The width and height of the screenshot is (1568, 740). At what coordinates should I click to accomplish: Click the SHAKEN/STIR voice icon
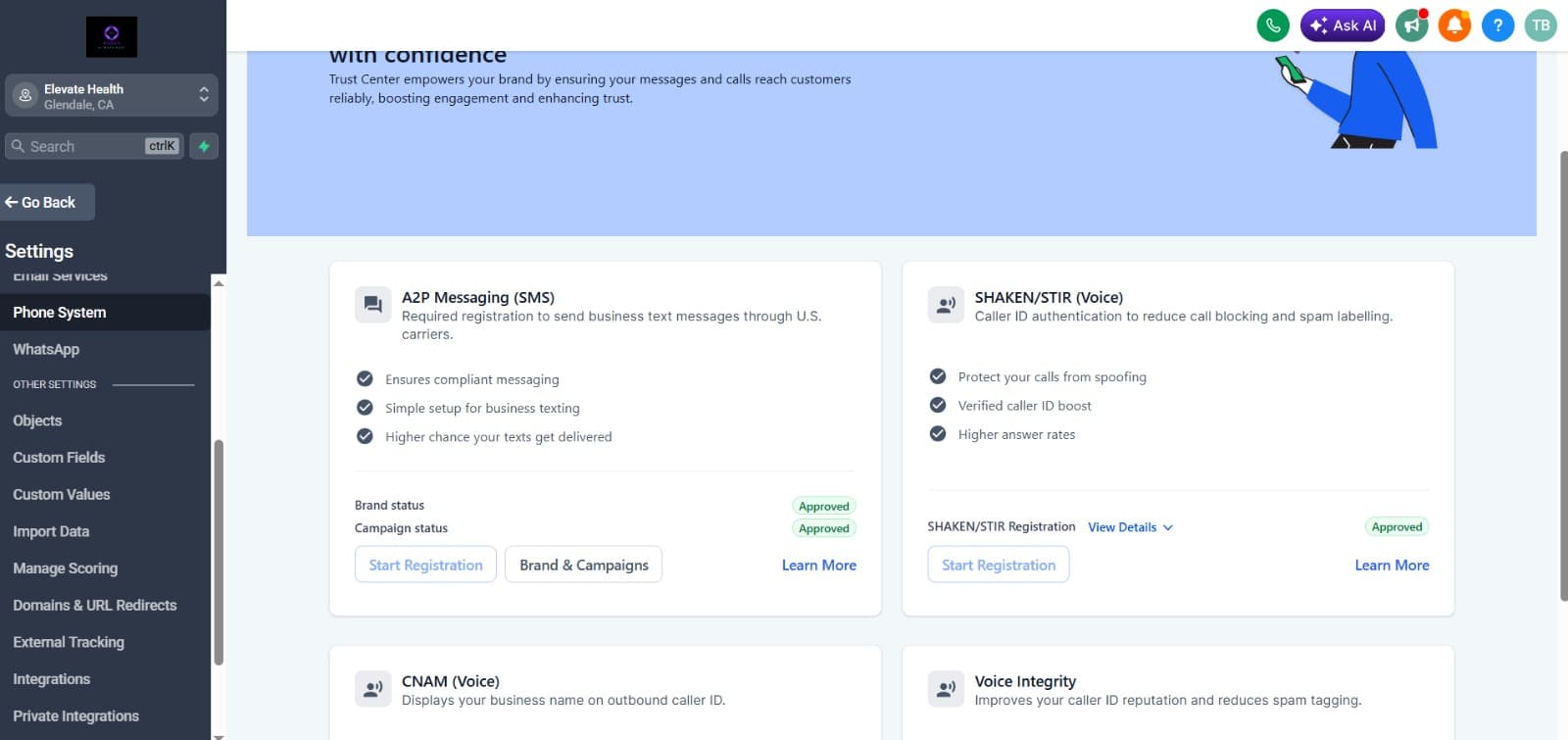click(946, 305)
